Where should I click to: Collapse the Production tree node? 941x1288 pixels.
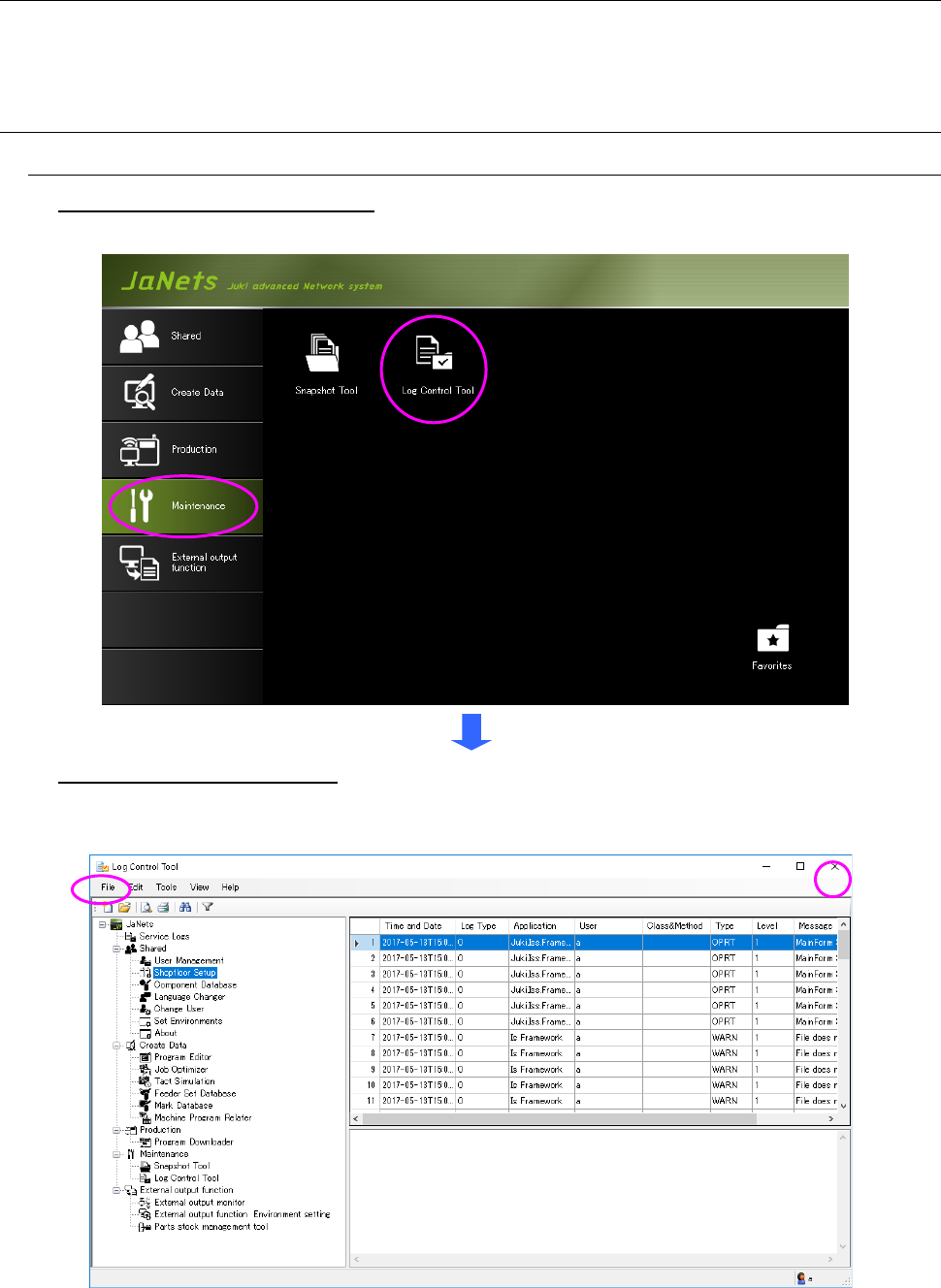pos(116,1130)
